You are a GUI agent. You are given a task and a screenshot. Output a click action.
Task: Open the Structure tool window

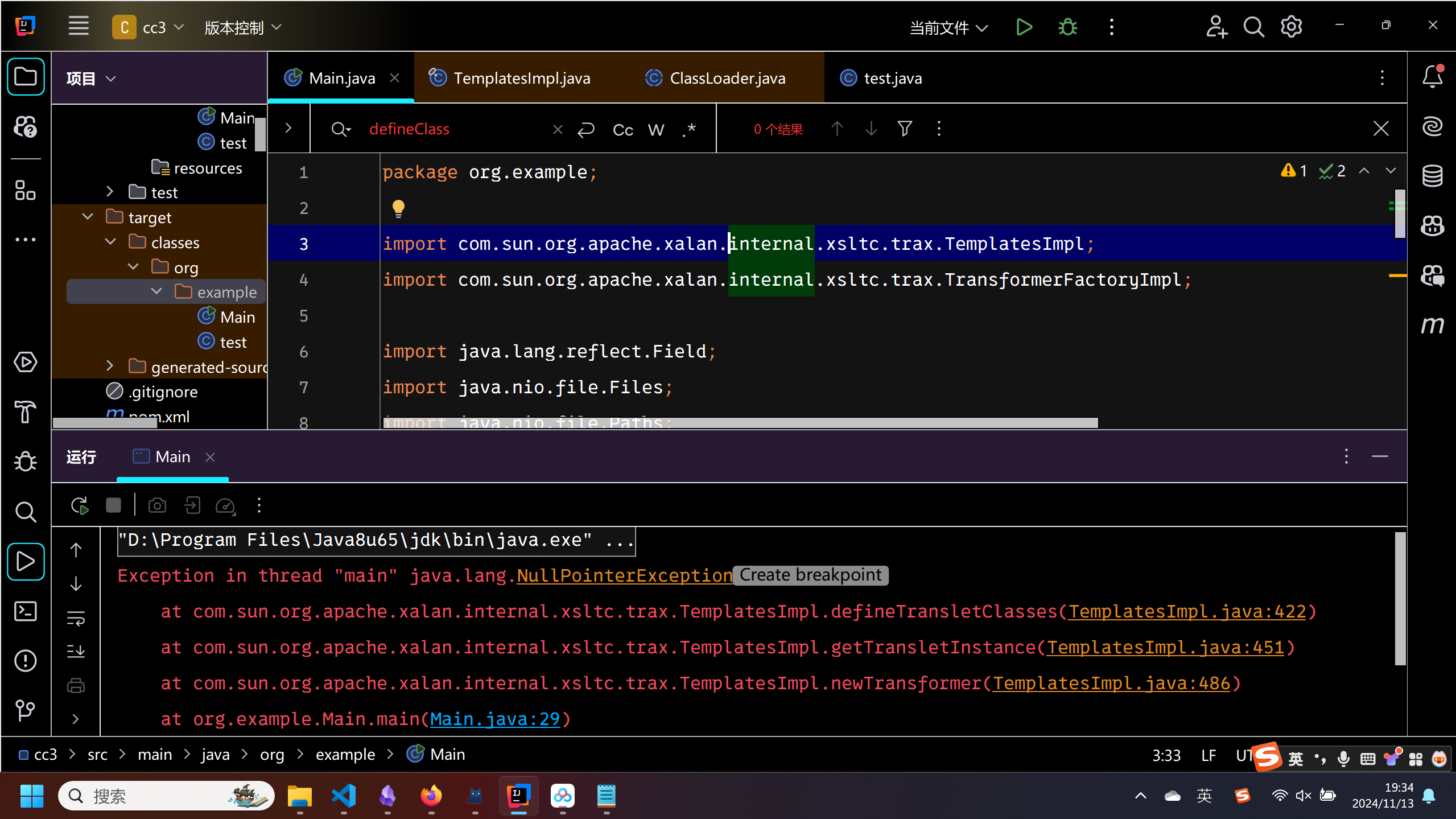coord(26,190)
